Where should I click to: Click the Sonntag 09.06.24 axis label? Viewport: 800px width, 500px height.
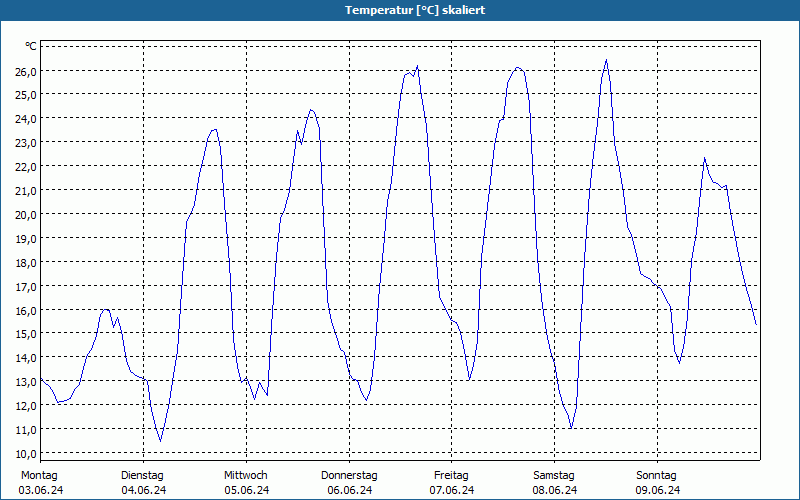pyautogui.click(x=657, y=482)
